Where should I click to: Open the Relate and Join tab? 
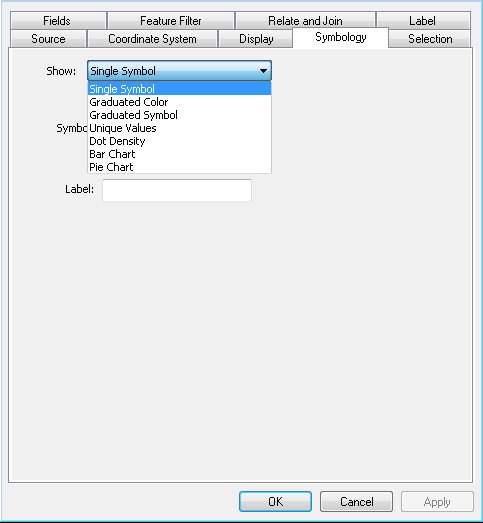point(305,21)
